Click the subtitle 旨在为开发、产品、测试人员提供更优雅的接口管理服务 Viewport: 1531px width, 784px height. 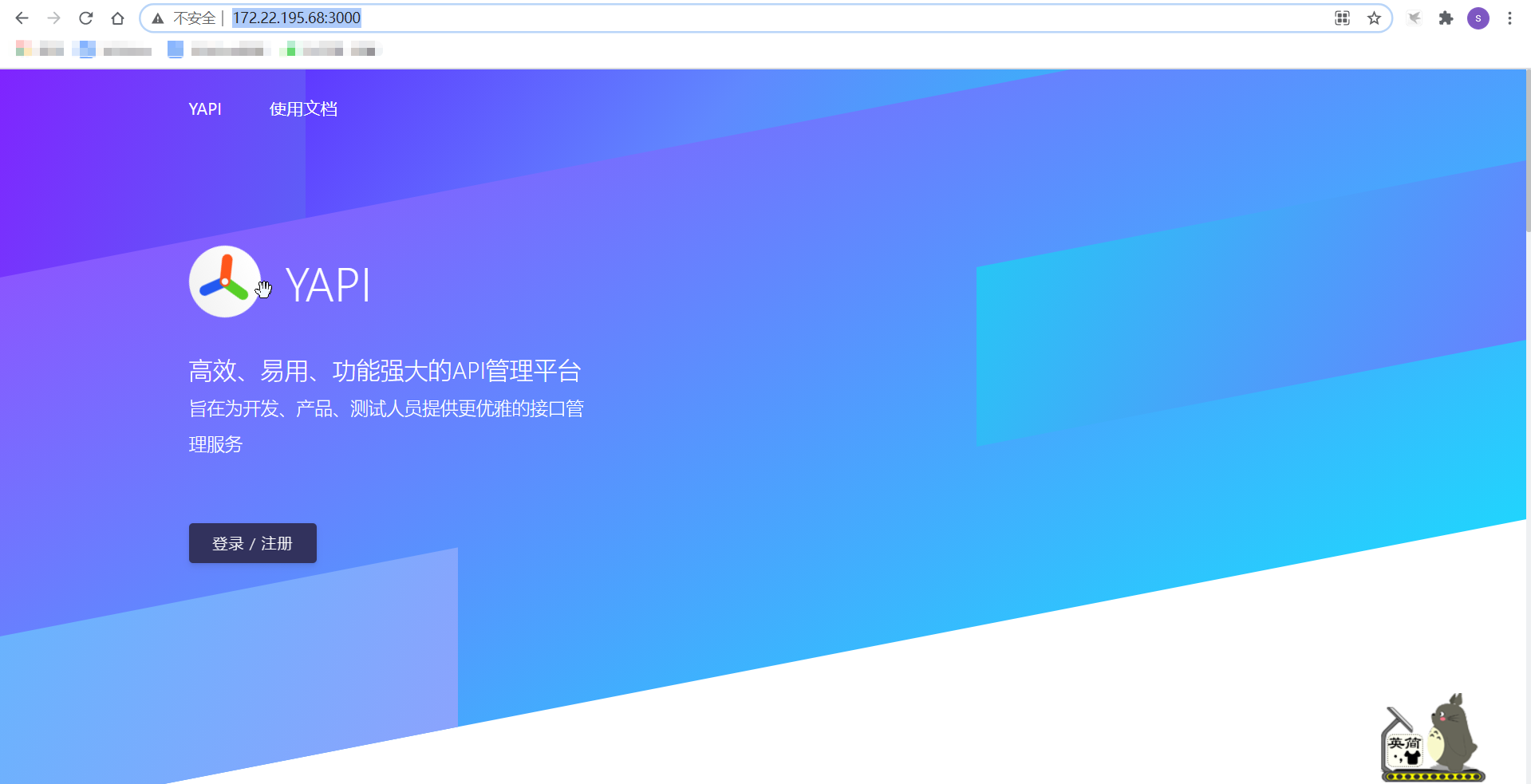tap(386, 427)
